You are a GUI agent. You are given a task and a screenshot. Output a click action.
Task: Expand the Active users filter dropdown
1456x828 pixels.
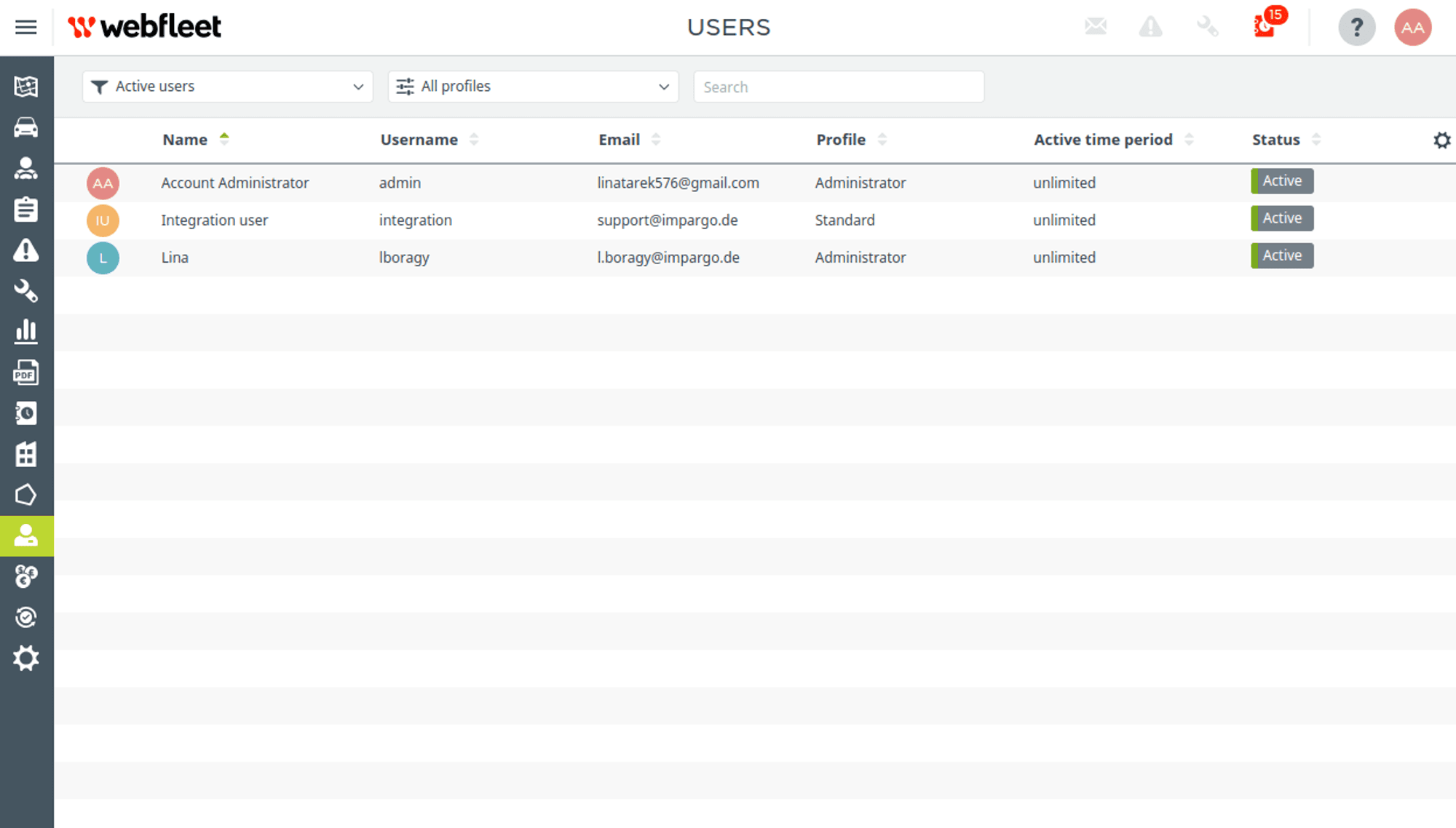[228, 87]
